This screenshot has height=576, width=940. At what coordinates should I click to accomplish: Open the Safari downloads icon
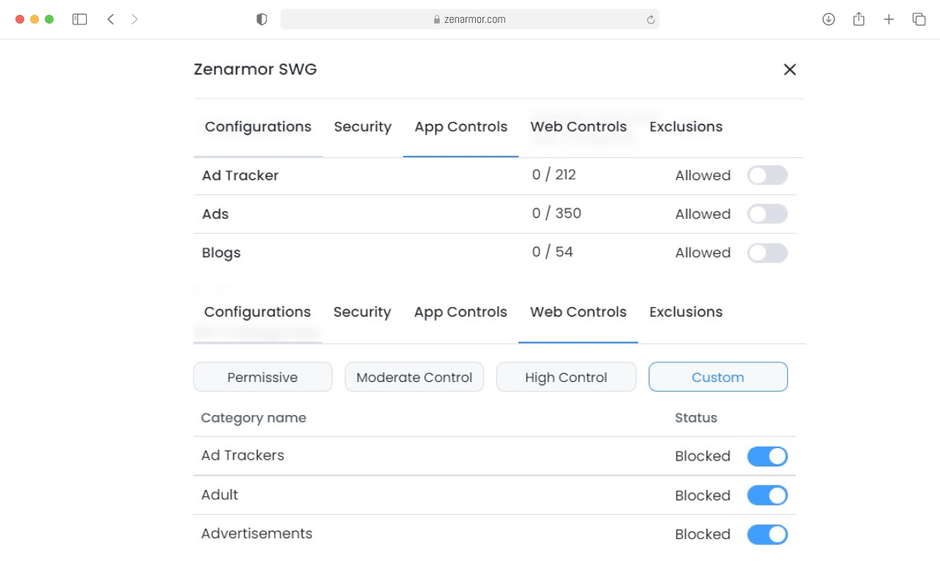pyautogui.click(x=828, y=19)
